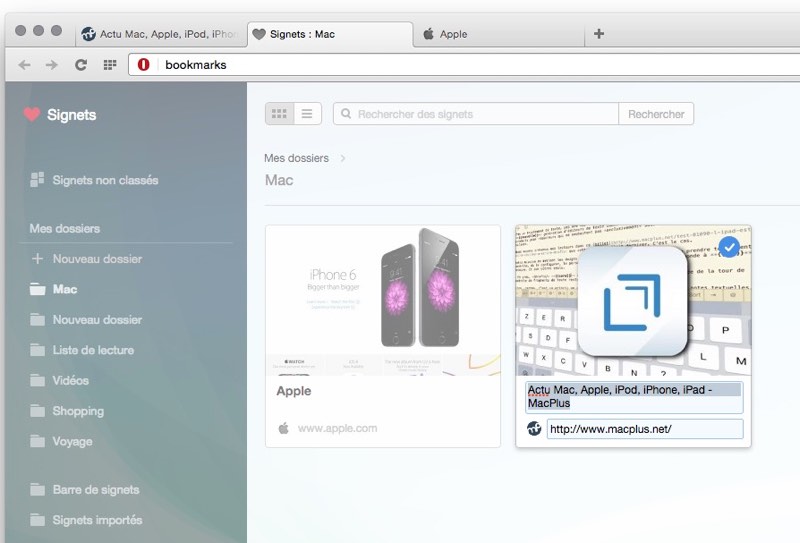Click the address bar showing bookmarks
Image resolution: width=800 pixels, height=543 pixels.
click(x=464, y=65)
